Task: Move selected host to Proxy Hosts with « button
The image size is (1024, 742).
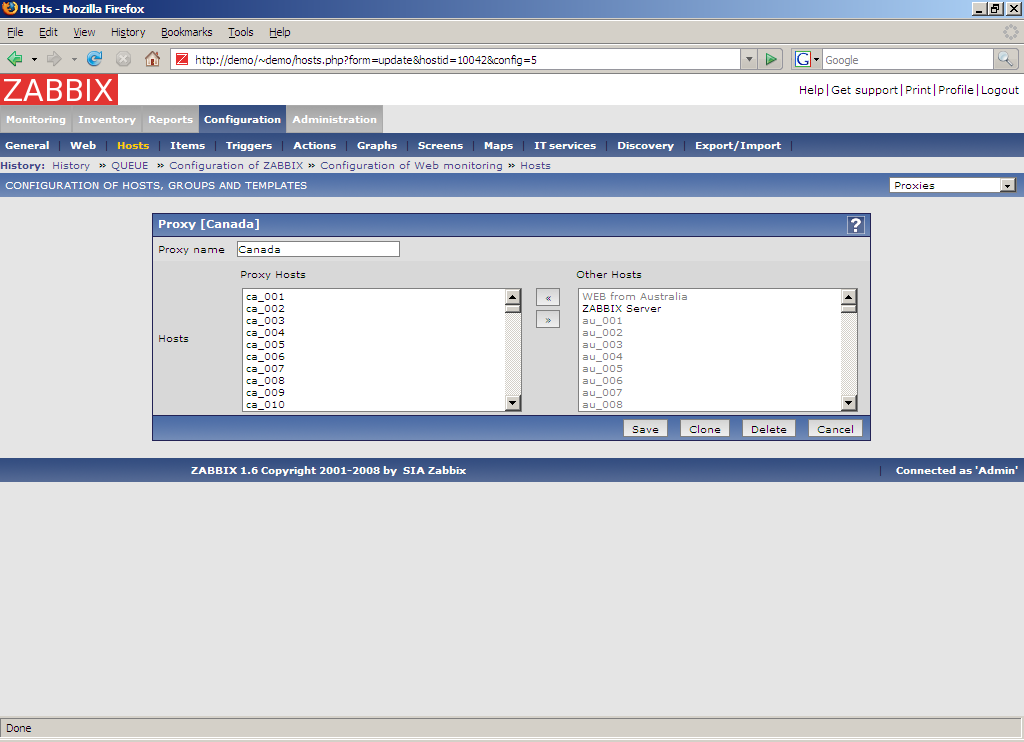Action: pyautogui.click(x=548, y=298)
